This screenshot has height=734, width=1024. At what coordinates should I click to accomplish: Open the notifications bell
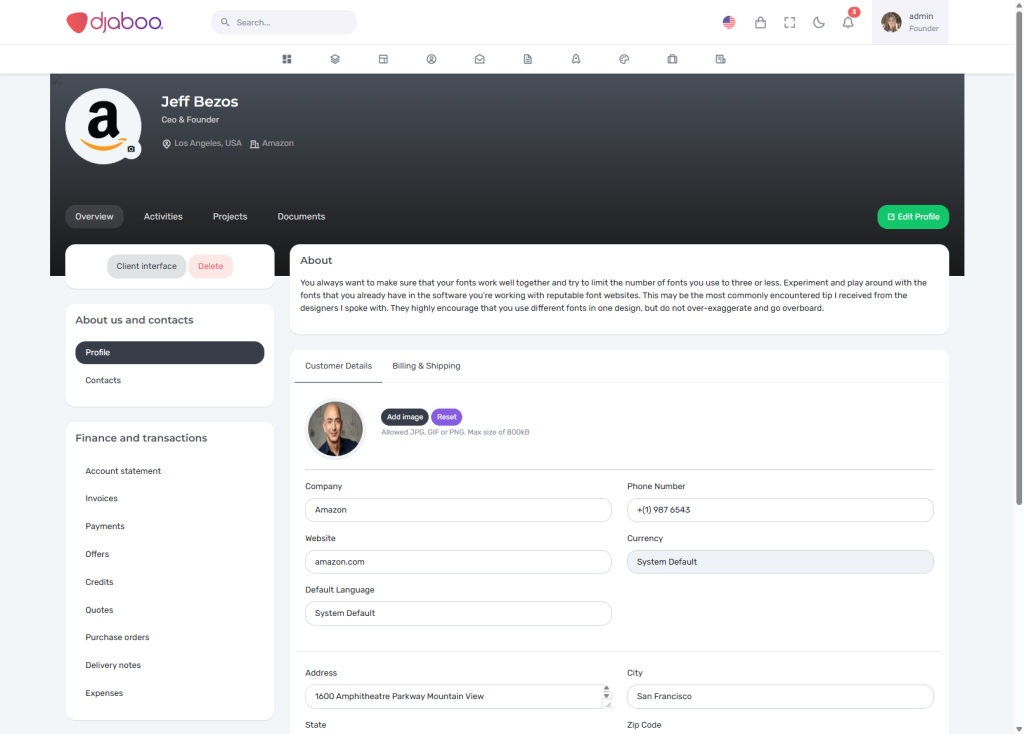tap(848, 22)
